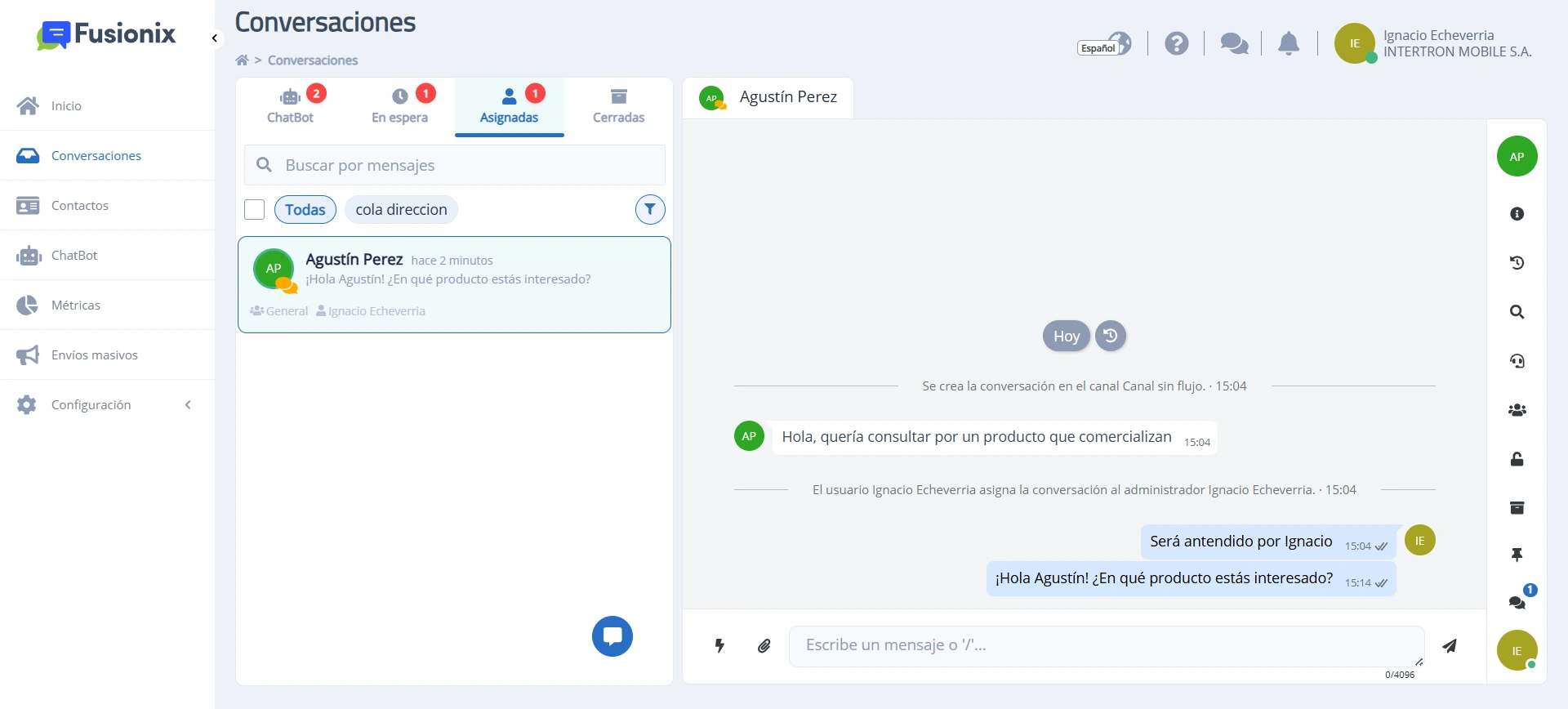
Task: Toggle the conversation lock icon
Action: [x=1517, y=459]
